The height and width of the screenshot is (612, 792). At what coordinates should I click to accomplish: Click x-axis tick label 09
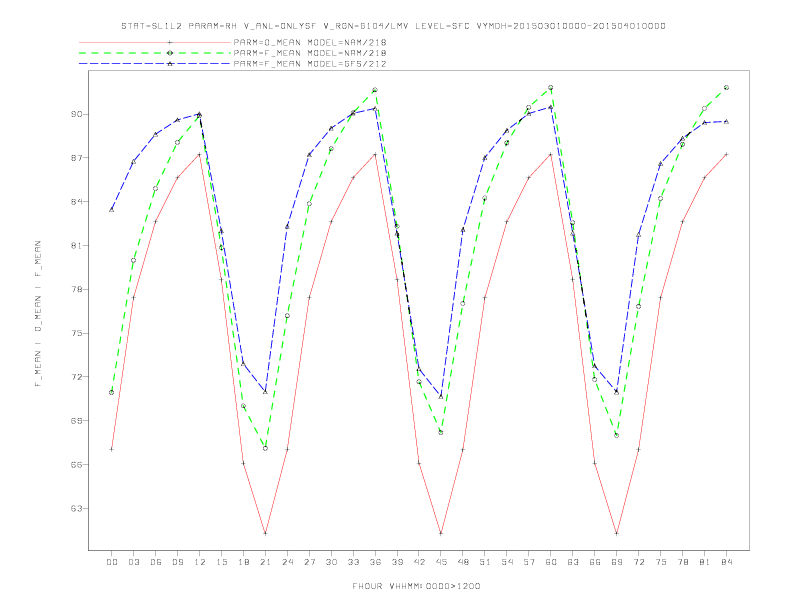pos(177,562)
